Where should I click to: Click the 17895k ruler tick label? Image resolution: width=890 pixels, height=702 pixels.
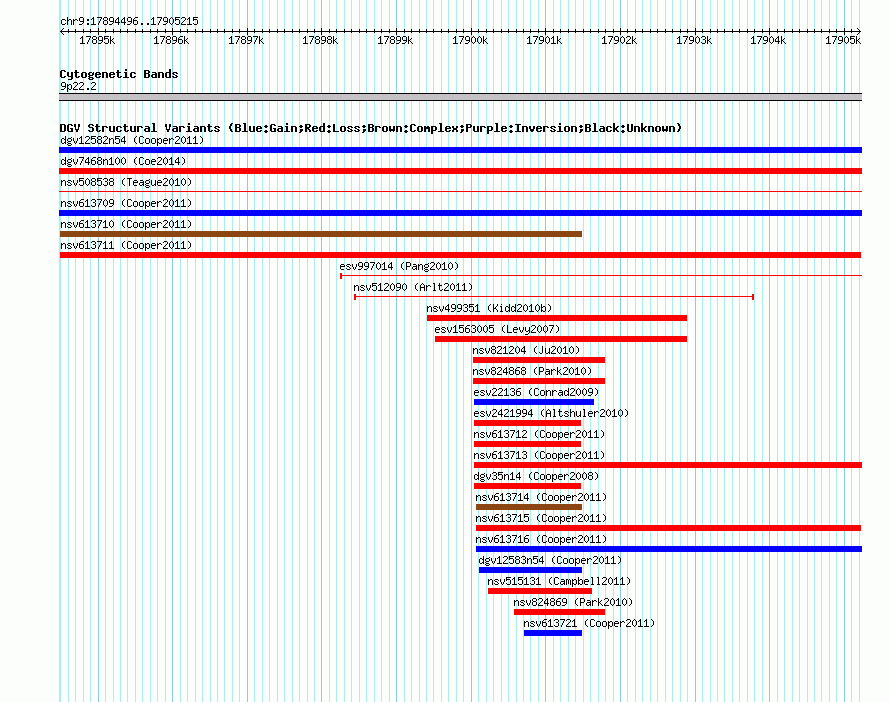pos(97,40)
